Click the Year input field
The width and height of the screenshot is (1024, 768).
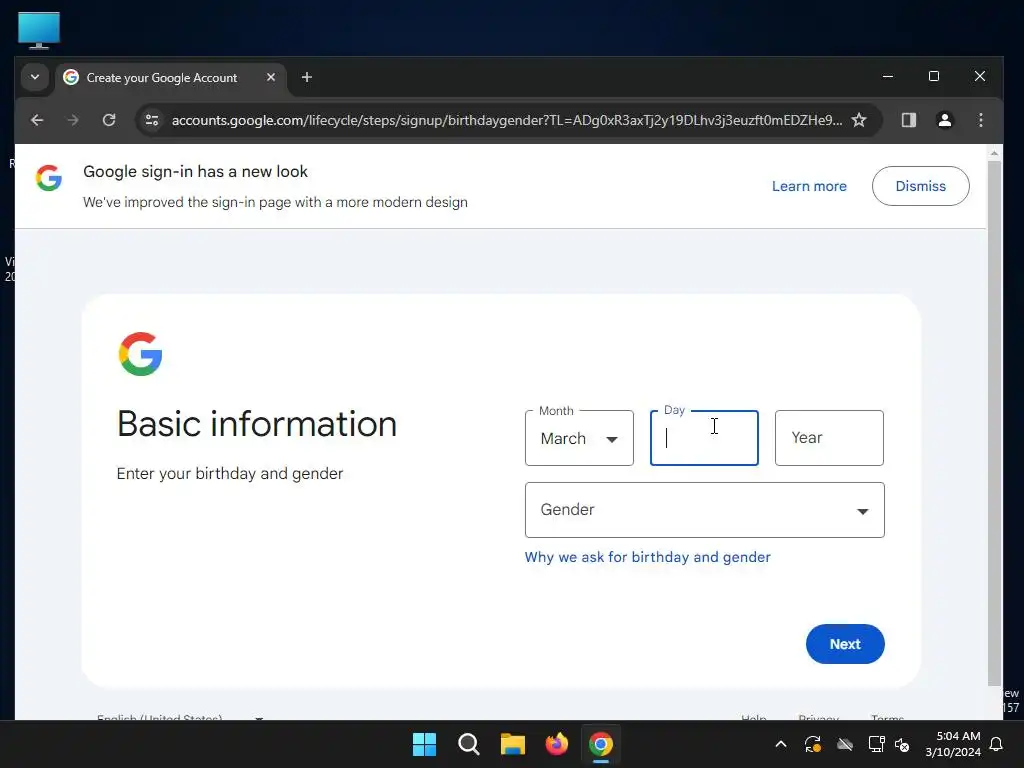coord(829,438)
